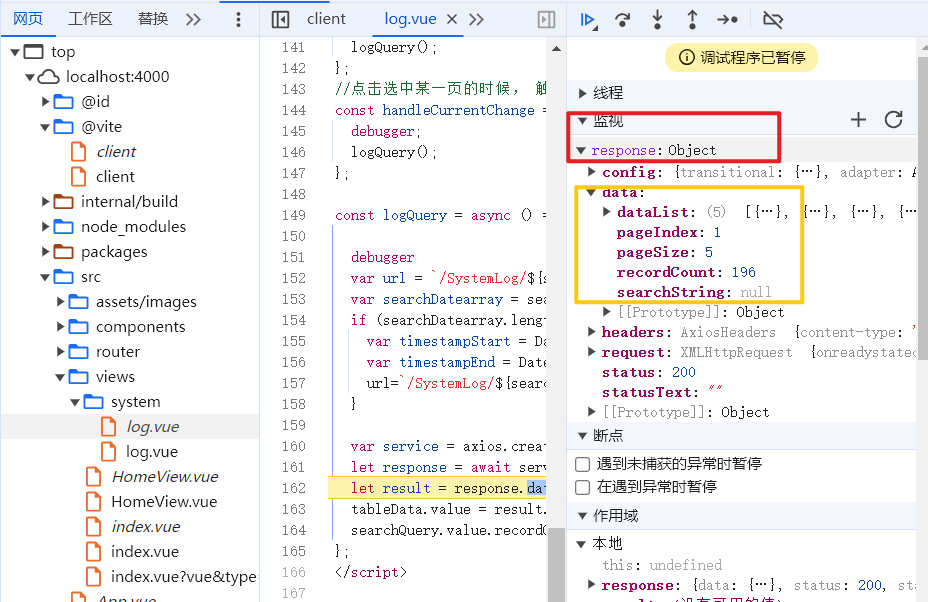
Task: Toggle the debugger sidebar panel
Action: (546, 20)
